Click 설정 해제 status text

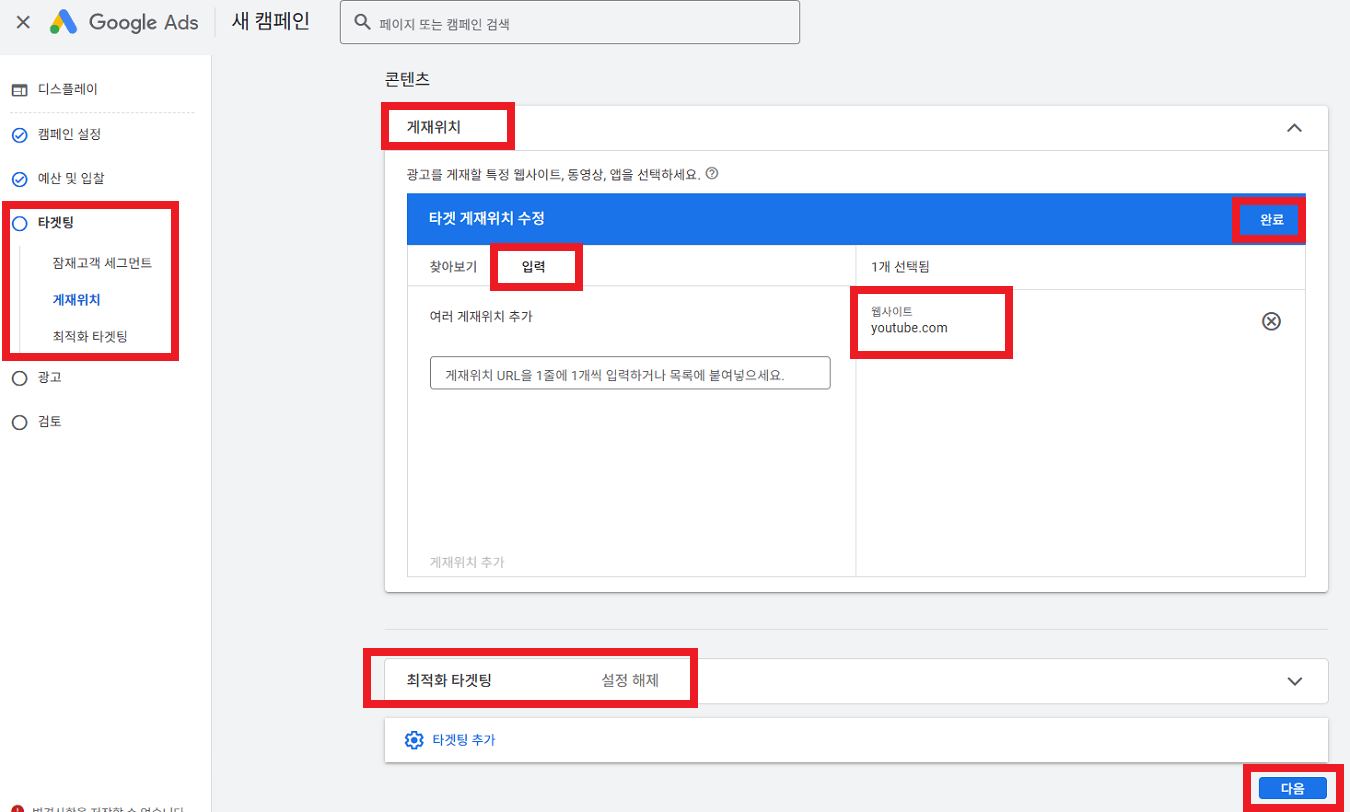coord(630,680)
